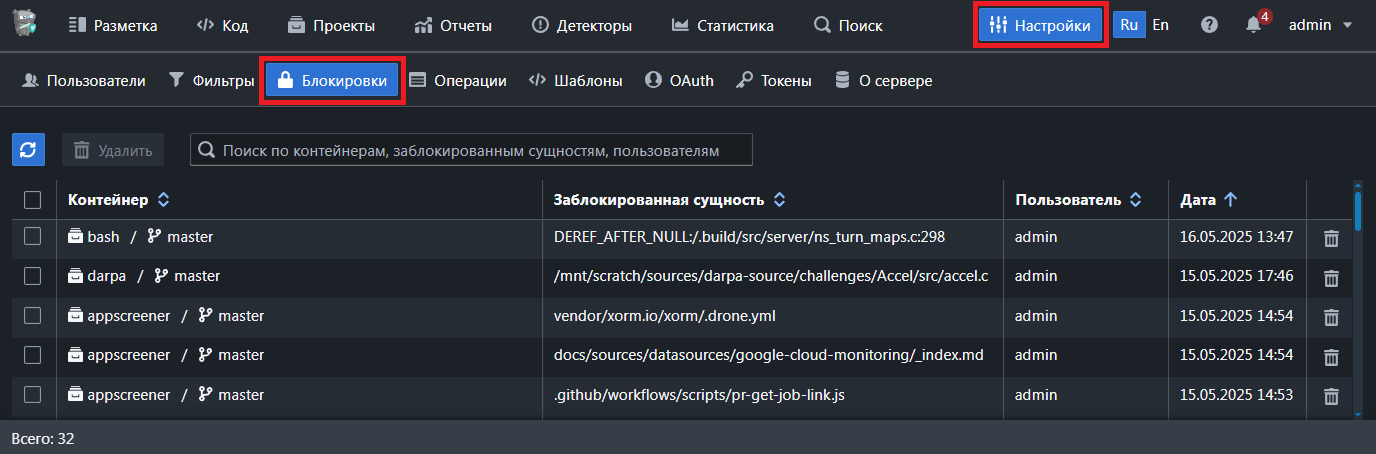The image size is (1376, 454).
Task: Open notifications bell icon
Action: tap(1254, 25)
